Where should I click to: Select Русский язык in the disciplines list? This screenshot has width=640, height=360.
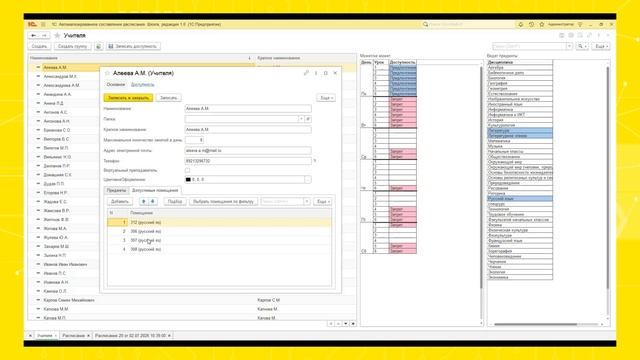[x=520, y=199]
